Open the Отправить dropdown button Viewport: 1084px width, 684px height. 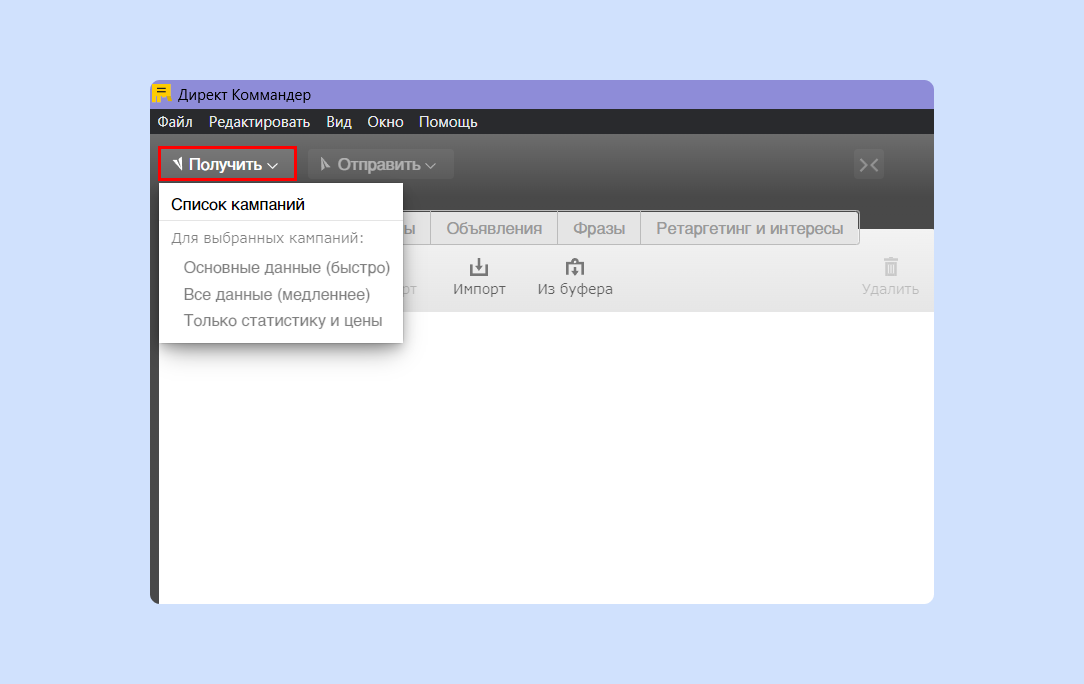[380, 165]
